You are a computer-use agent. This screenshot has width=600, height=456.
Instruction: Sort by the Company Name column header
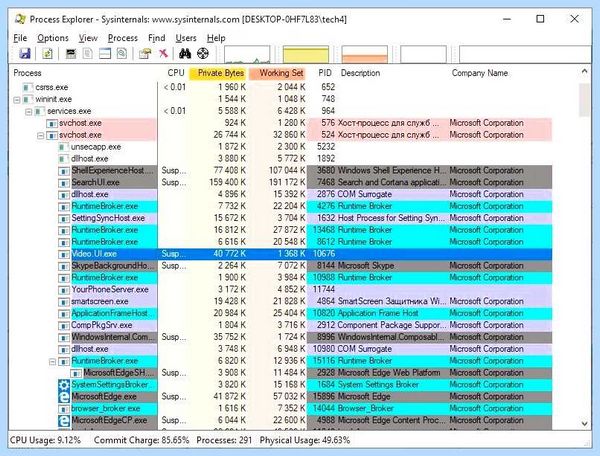point(480,73)
